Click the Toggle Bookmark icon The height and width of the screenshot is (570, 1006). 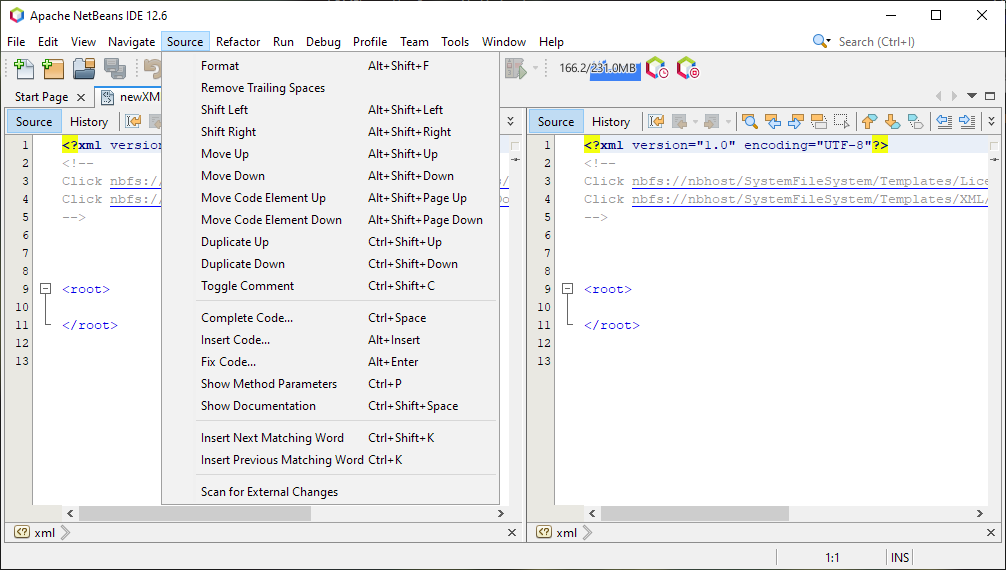[916, 121]
